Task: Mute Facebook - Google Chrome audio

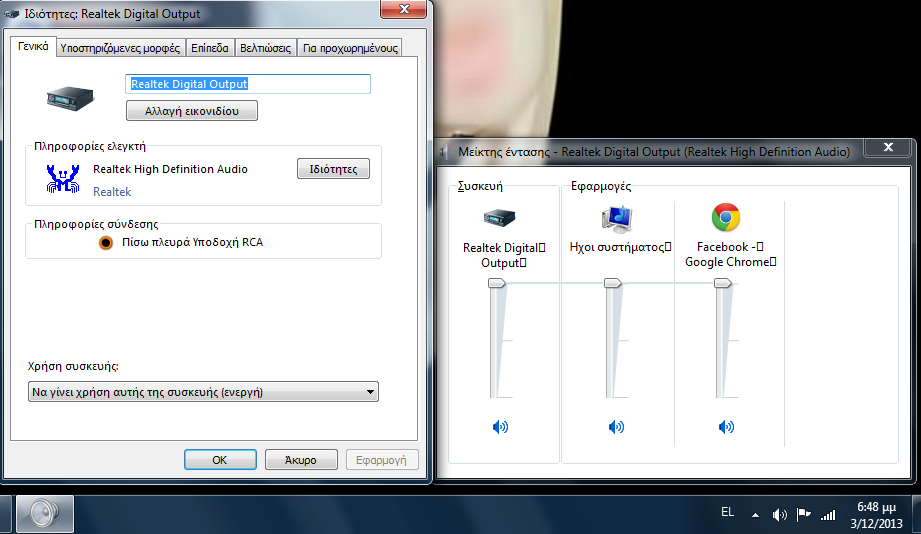Action: click(x=726, y=427)
